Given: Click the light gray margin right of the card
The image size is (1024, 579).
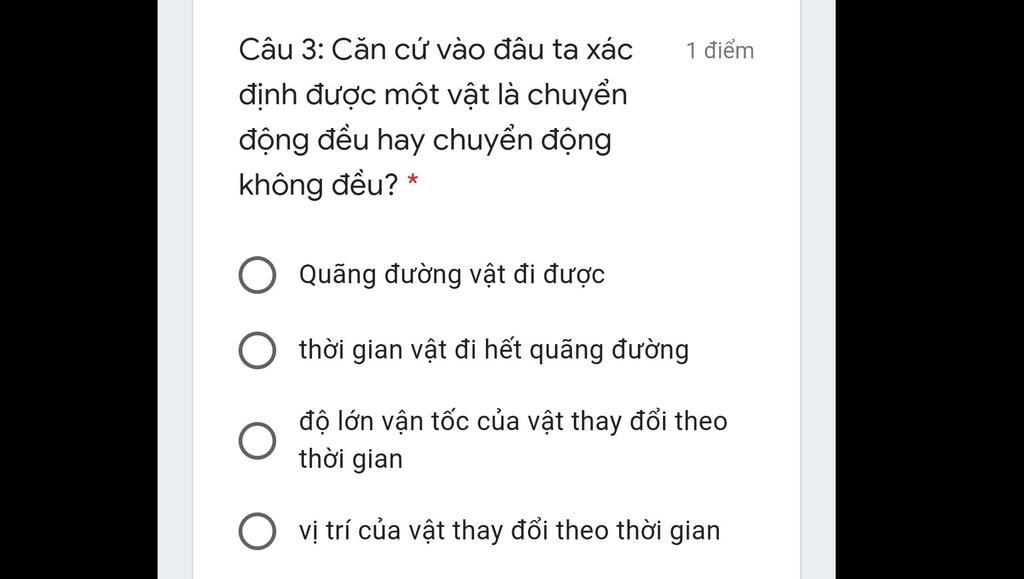Looking at the screenshot, I should pos(817,289).
